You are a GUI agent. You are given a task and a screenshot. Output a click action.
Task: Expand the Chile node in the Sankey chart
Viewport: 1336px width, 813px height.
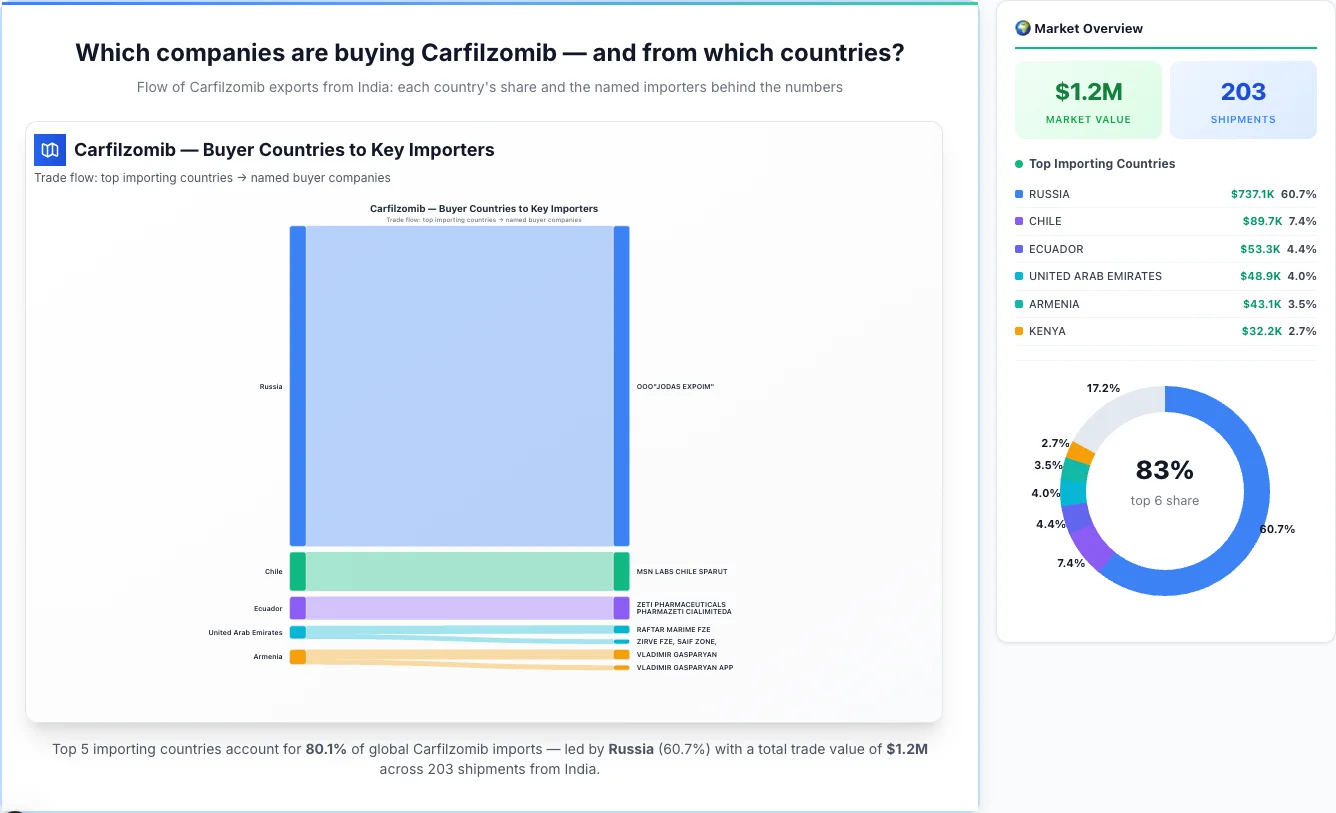pos(296,570)
